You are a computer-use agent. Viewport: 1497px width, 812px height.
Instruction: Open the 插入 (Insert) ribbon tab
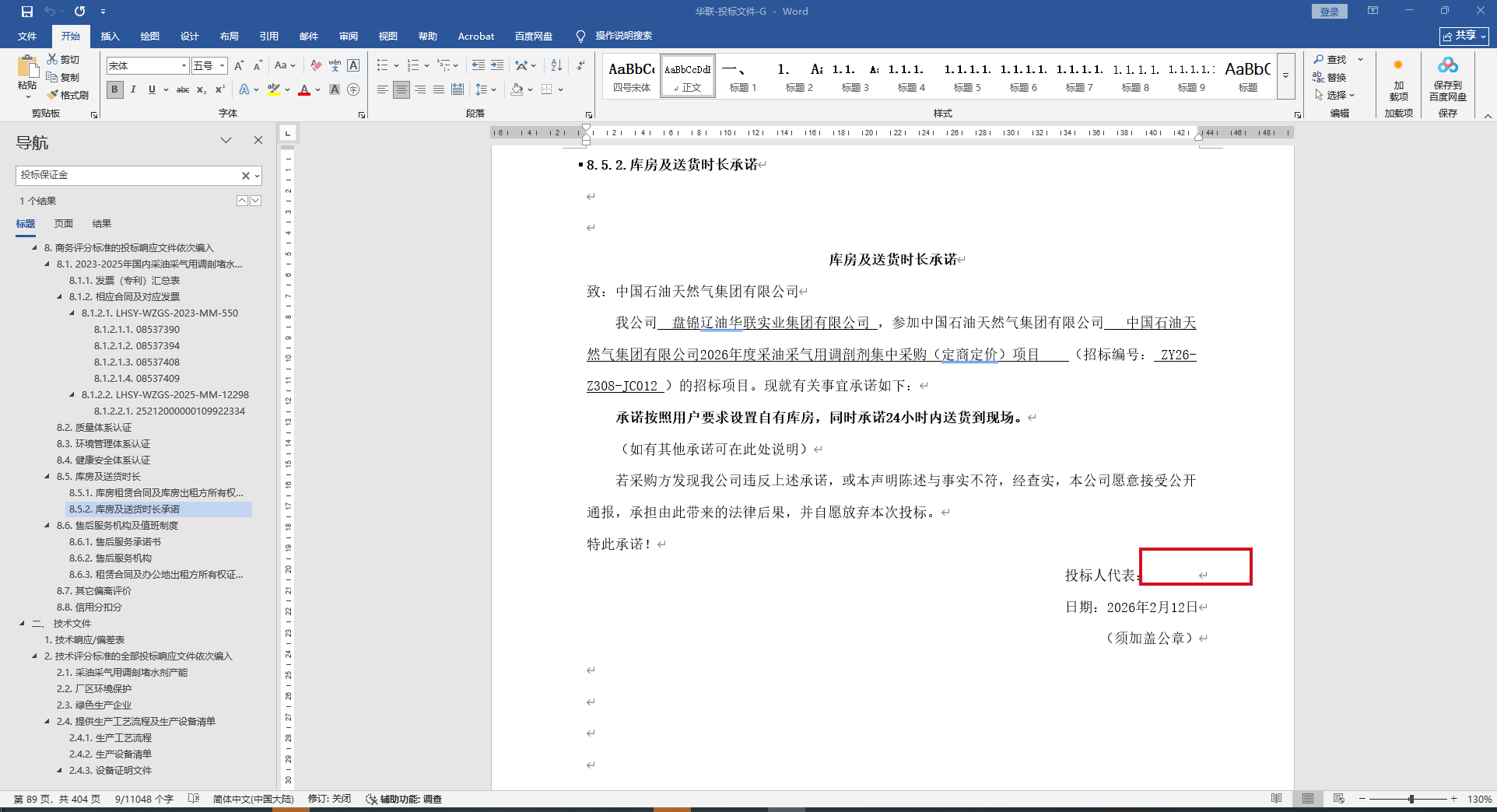110,37
